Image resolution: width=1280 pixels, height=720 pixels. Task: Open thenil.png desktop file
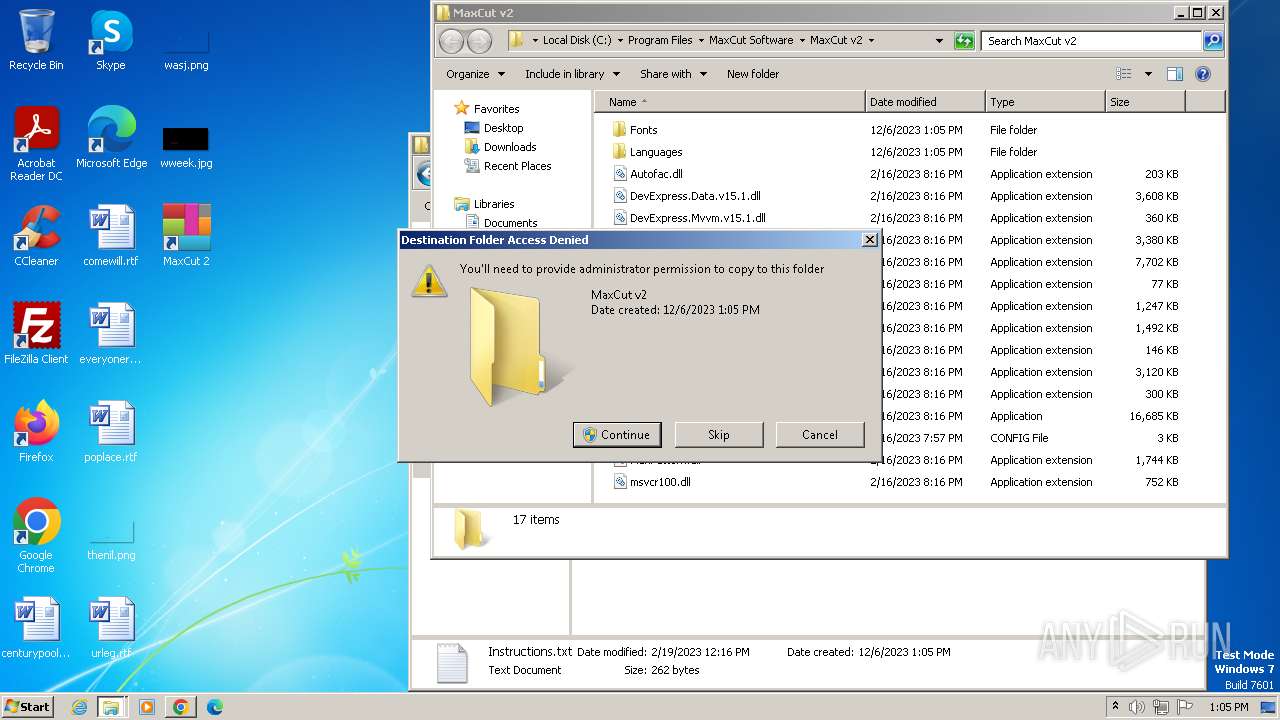[111, 540]
